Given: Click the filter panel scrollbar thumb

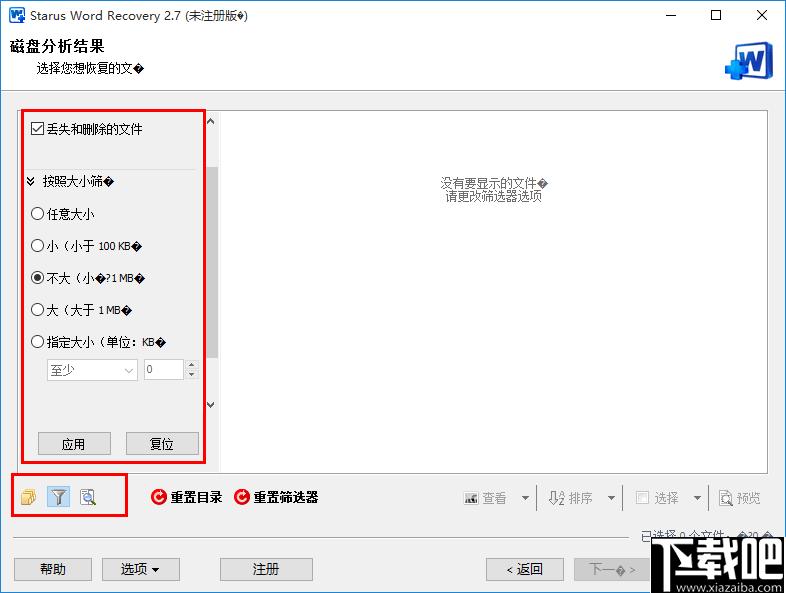Looking at the screenshot, I should point(212,263).
